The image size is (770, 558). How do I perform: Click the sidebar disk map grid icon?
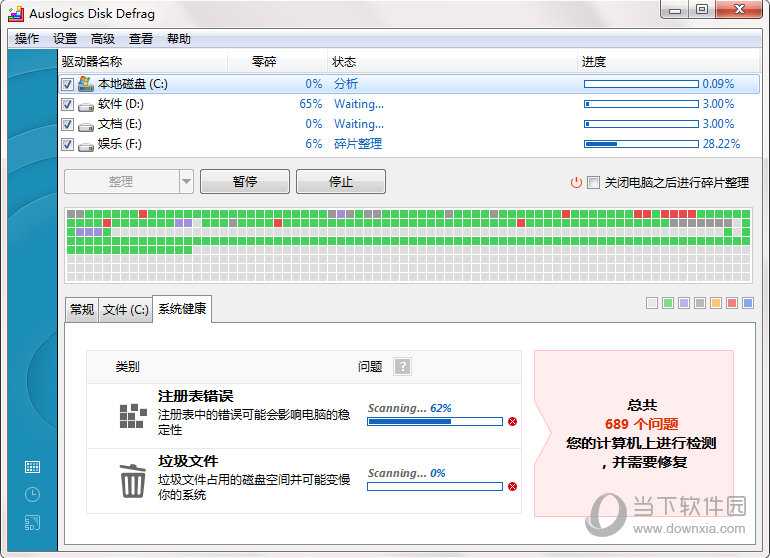(32, 467)
